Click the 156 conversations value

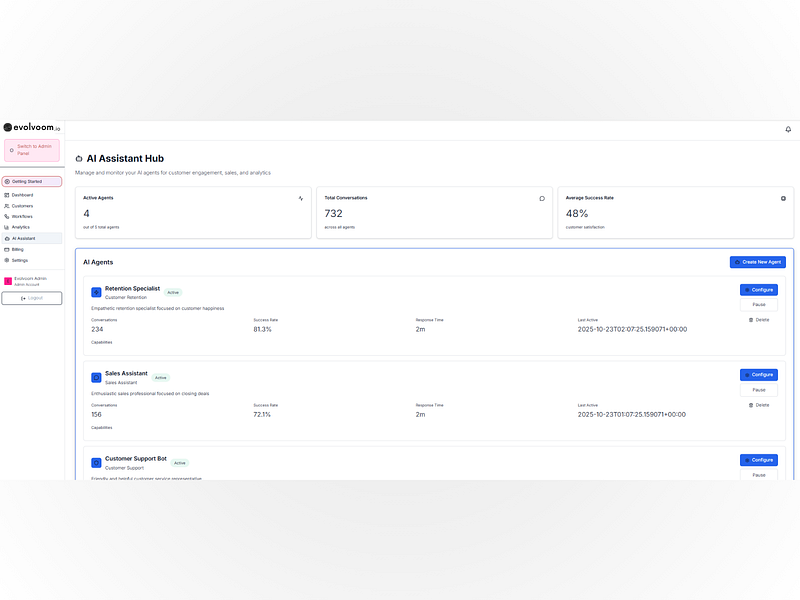pyautogui.click(x=96, y=415)
